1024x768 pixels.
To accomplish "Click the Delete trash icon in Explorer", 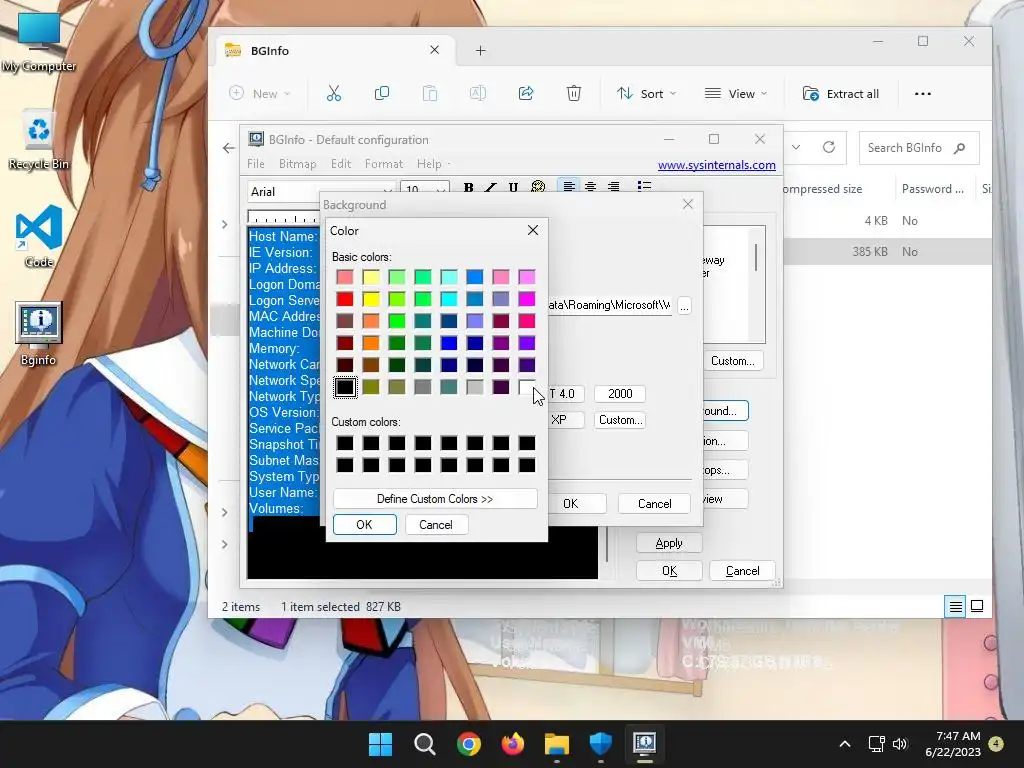I will [x=573, y=93].
